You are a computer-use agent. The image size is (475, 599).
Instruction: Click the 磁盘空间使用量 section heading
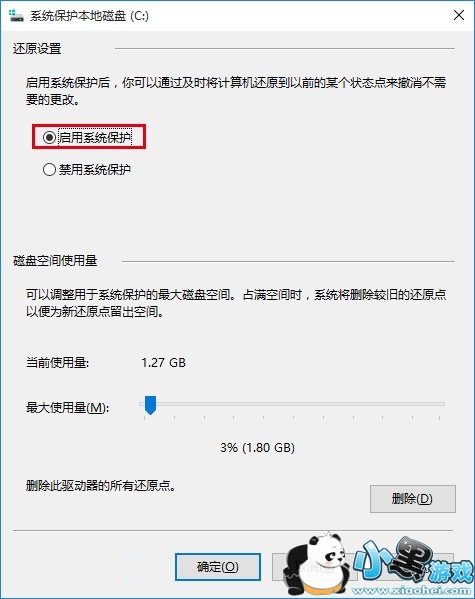[x=55, y=261]
